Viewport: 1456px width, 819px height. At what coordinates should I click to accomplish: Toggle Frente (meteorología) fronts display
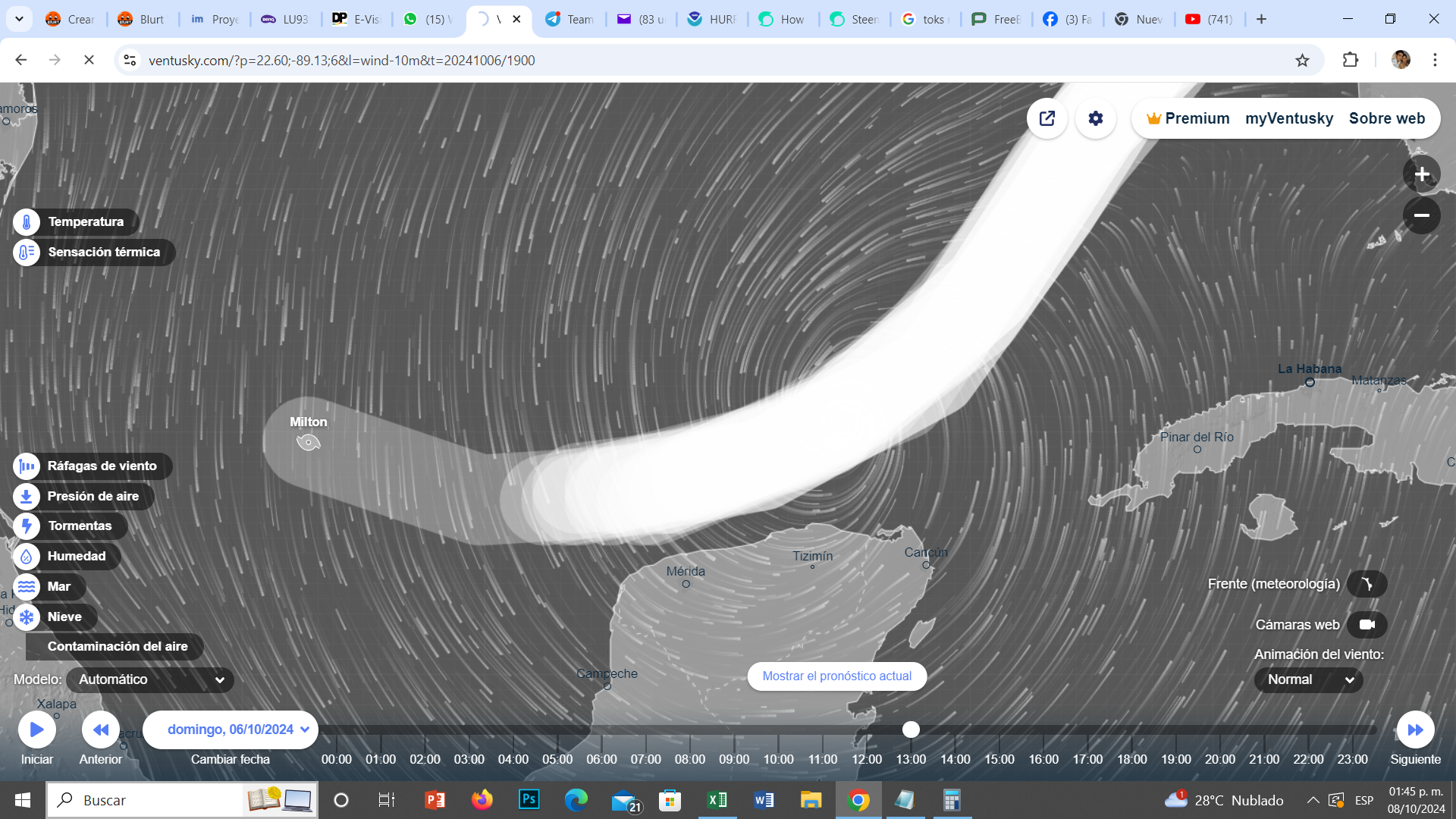coord(1367,584)
